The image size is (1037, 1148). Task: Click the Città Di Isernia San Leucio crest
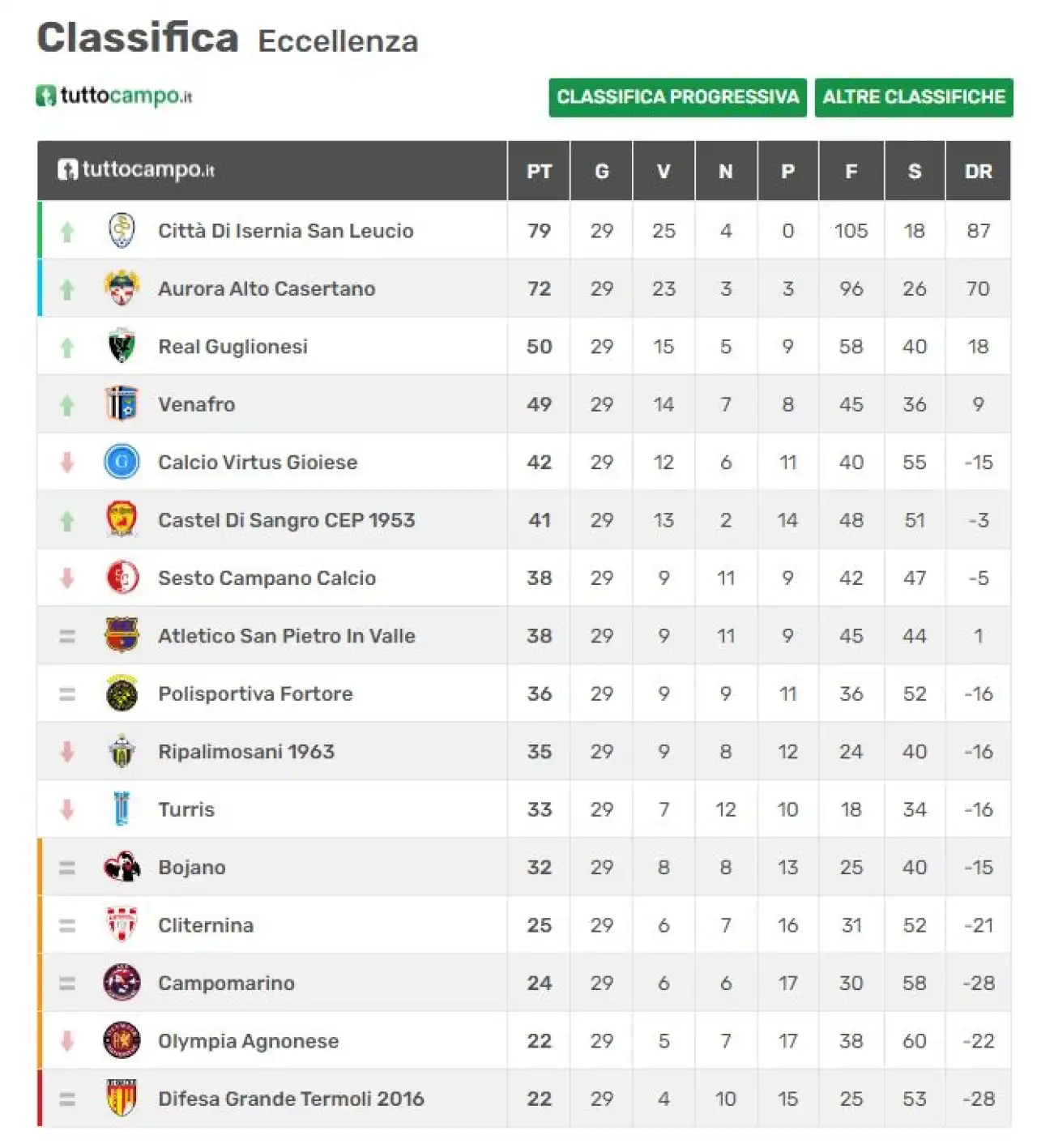click(122, 230)
